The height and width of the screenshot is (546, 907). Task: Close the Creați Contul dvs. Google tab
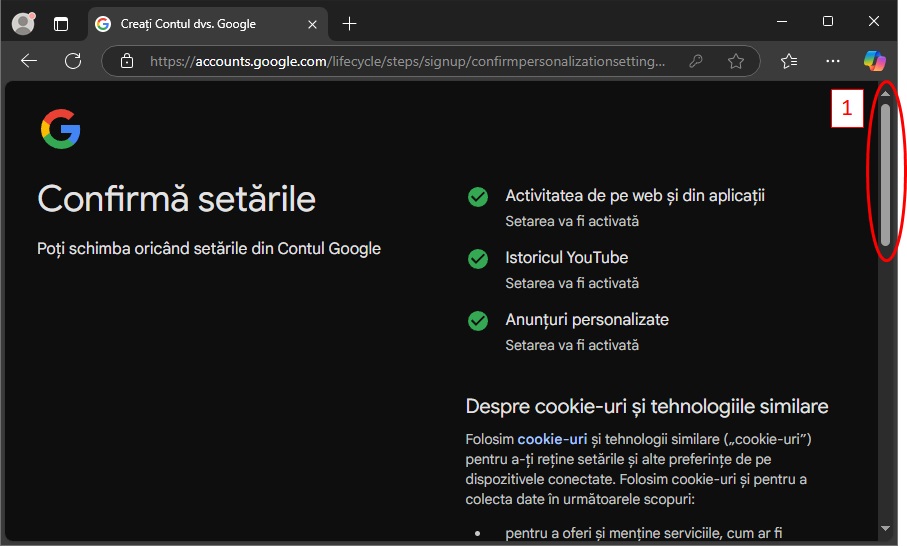(x=313, y=23)
